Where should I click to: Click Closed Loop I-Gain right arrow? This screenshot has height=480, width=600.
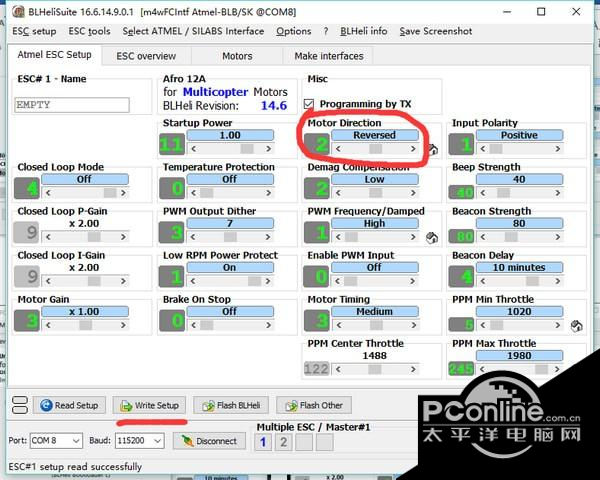pyautogui.click(x=123, y=281)
